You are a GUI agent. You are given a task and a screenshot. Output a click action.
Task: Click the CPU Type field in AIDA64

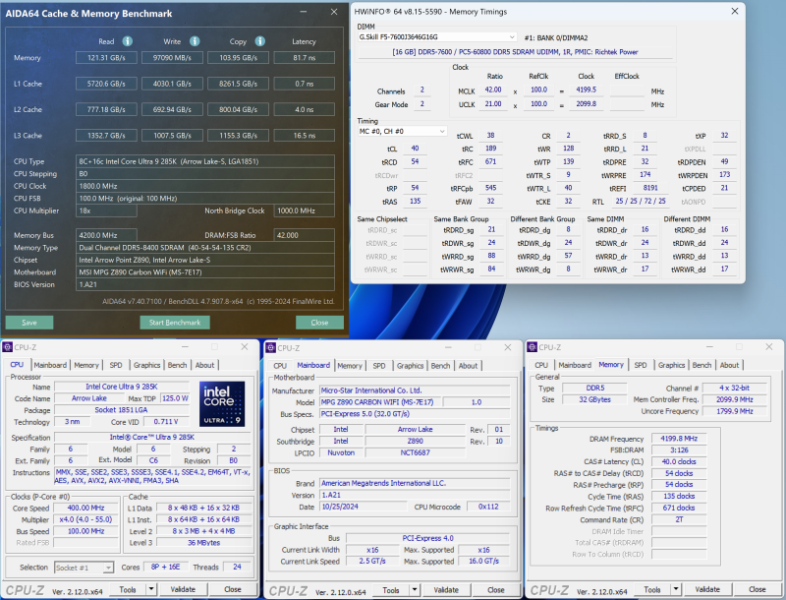[206, 161]
